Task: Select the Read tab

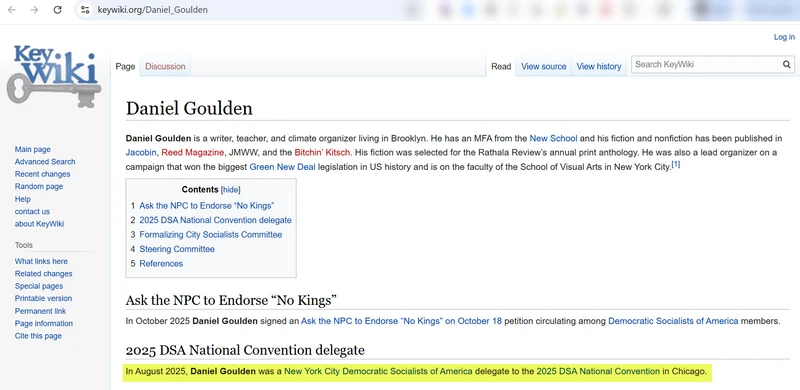Action: click(501, 66)
